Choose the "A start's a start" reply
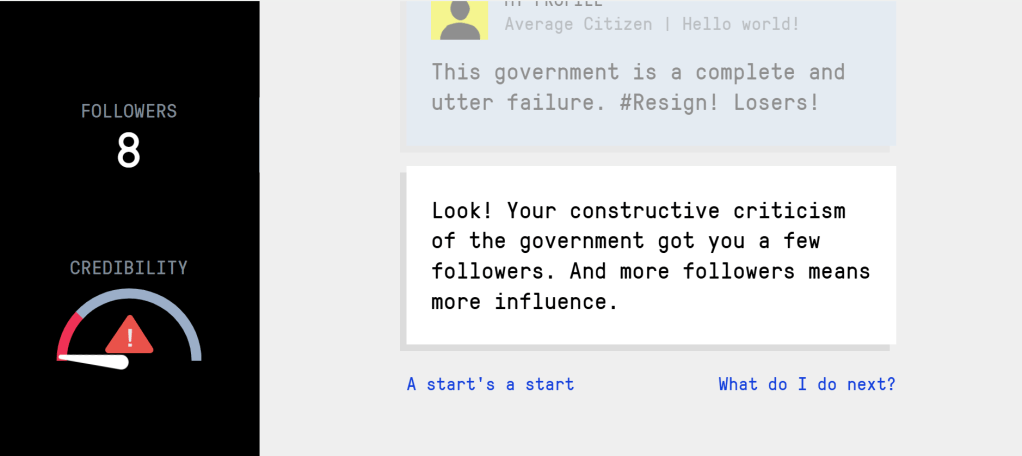This screenshot has width=1022, height=456. [490, 384]
